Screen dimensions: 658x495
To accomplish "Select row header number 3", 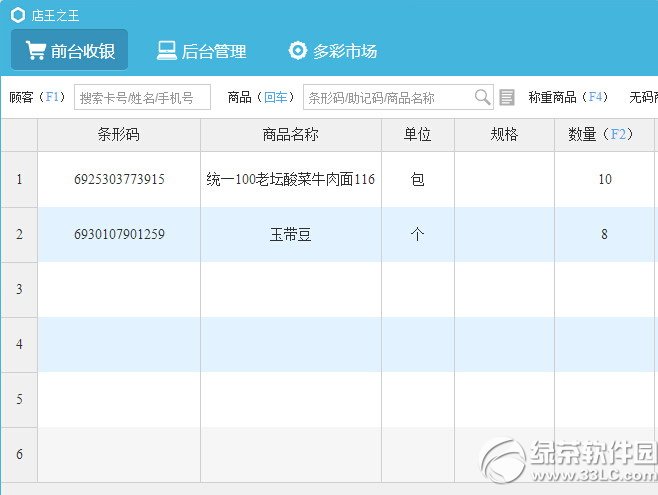I will pyautogui.click(x=19, y=289).
